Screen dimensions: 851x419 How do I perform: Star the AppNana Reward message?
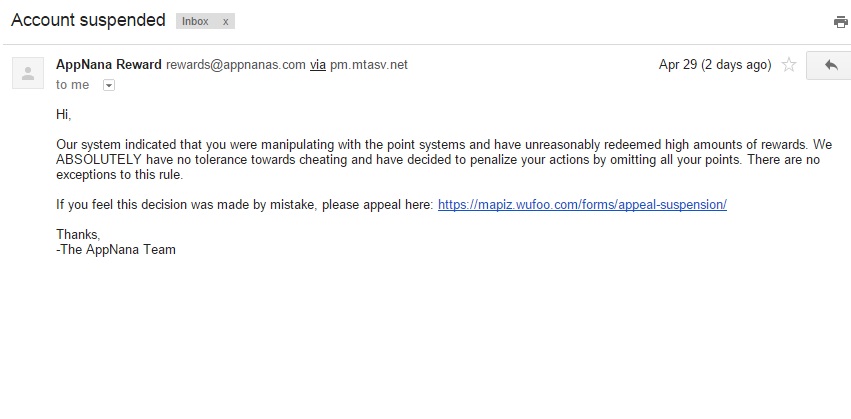(x=788, y=65)
